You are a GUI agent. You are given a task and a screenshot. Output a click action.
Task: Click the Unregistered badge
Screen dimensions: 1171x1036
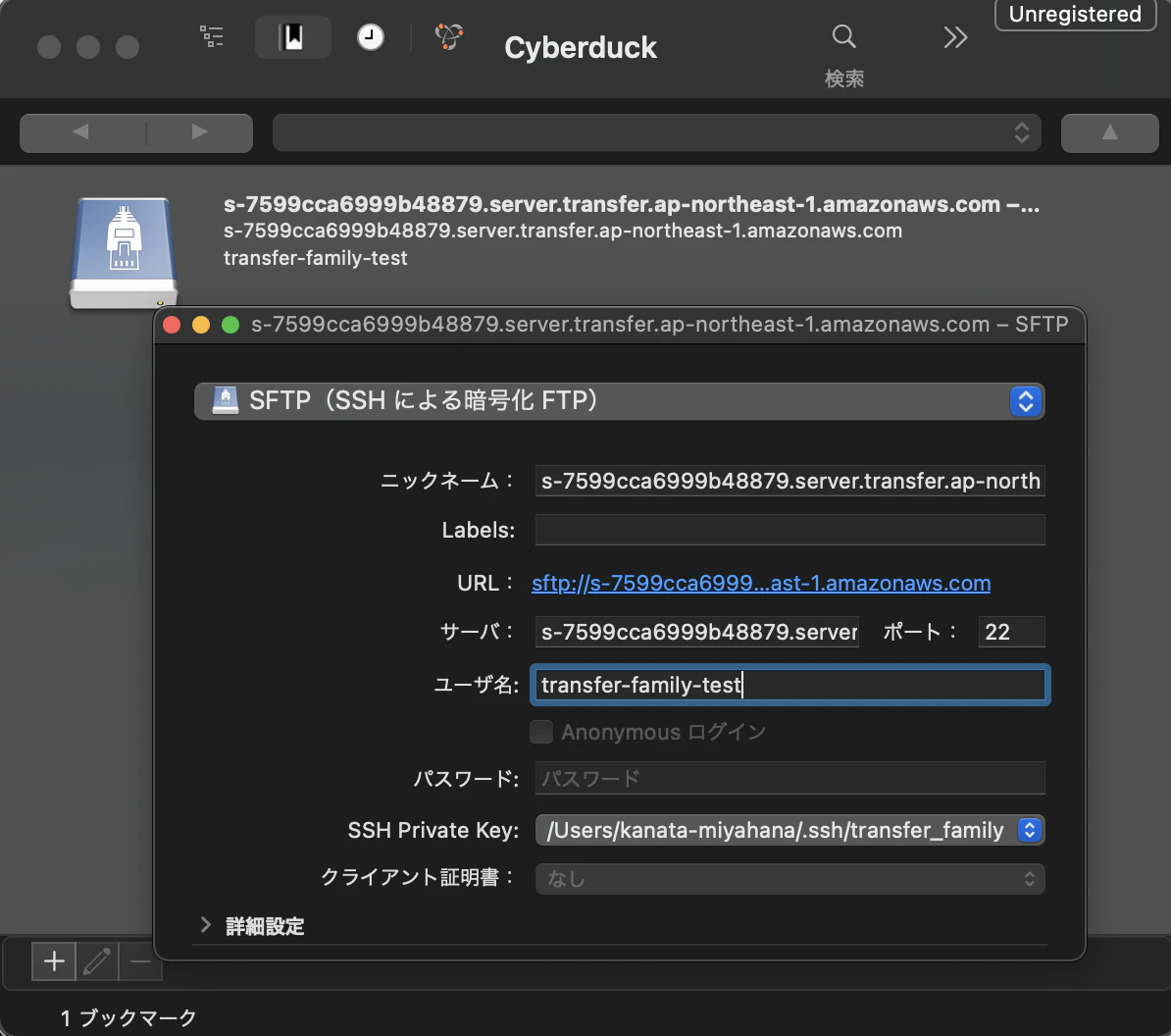tap(1075, 14)
